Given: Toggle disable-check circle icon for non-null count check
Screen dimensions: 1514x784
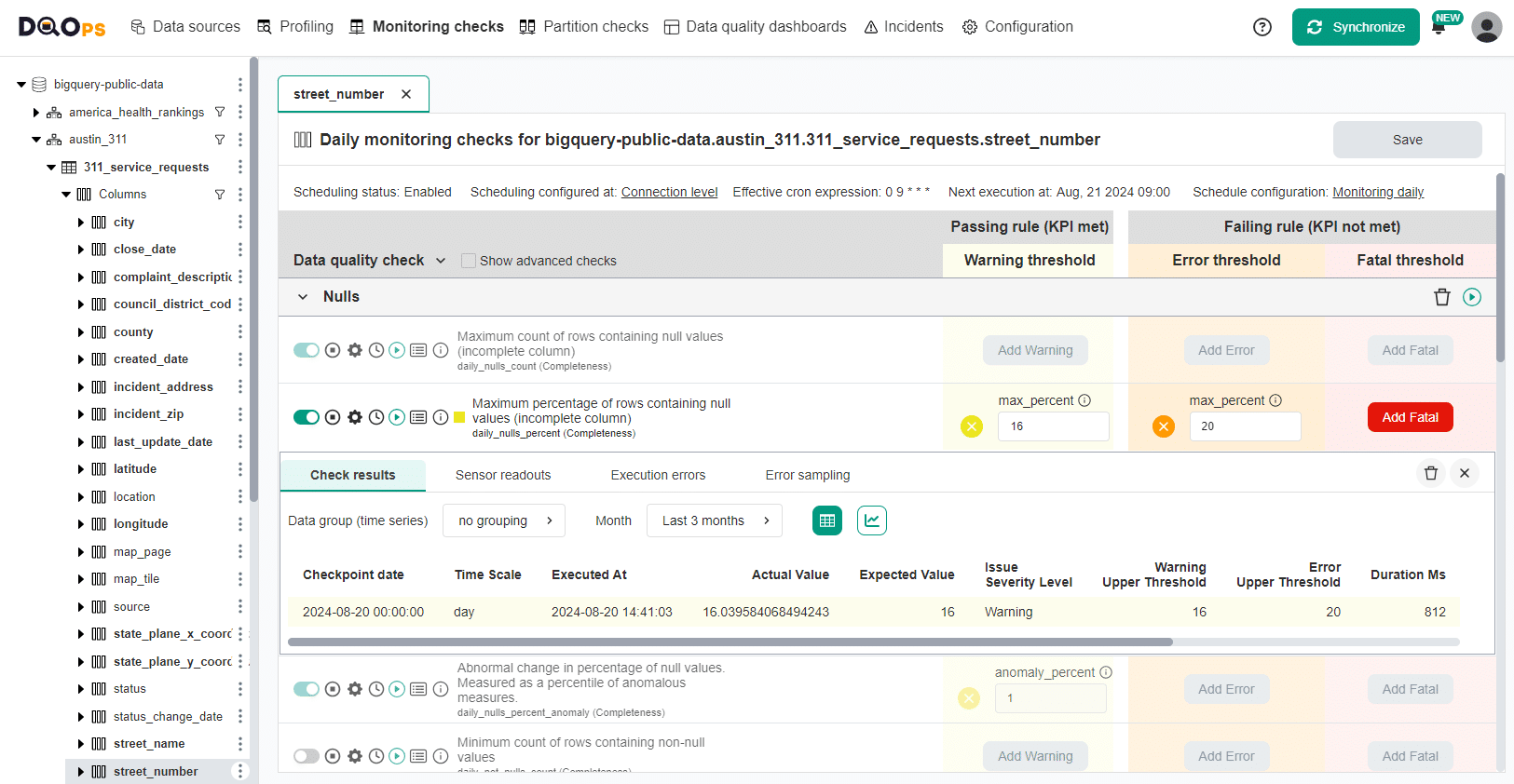Looking at the screenshot, I should click(x=333, y=756).
